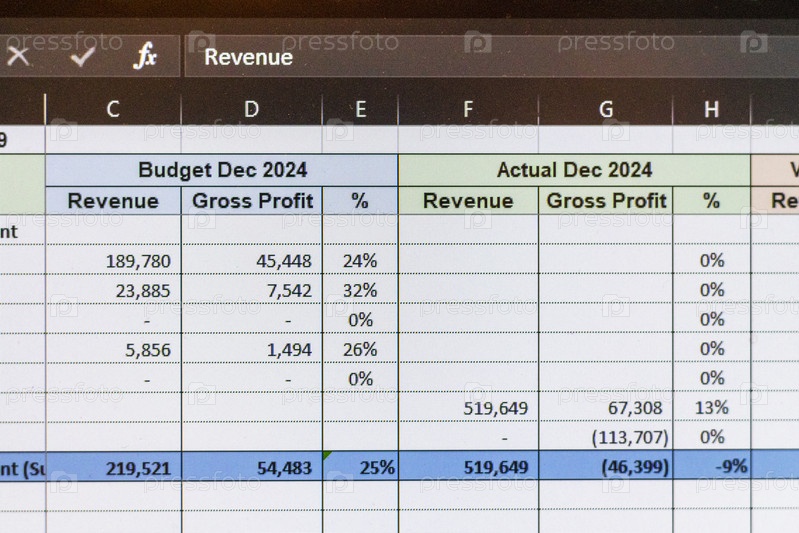Image resolution: width=799 pixels, height=533 pixels.
Task: Select column D header
Action: click(x=251, y=109)
